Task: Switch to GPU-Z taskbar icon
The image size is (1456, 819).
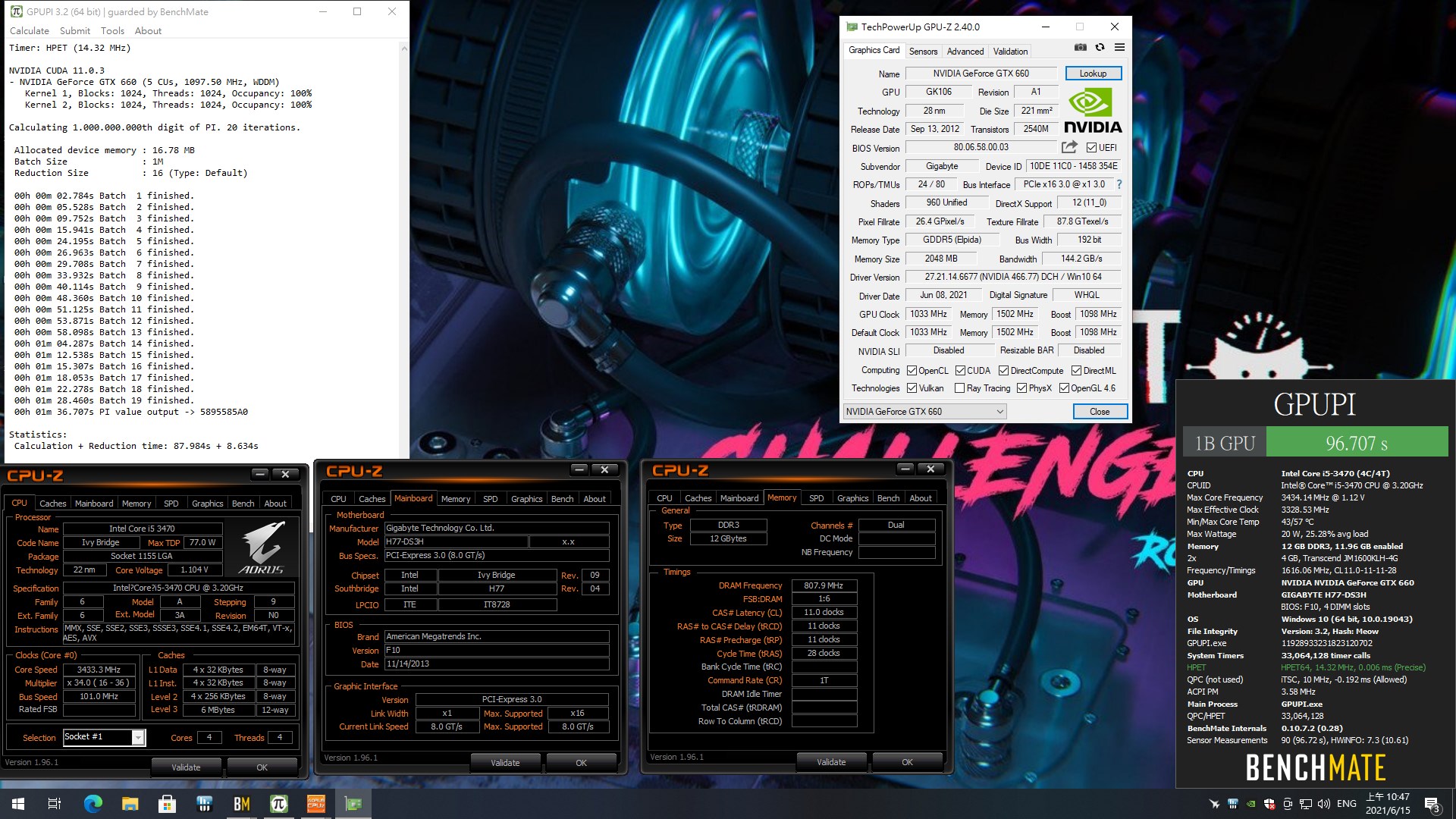Action: click(x=353, y=804)
